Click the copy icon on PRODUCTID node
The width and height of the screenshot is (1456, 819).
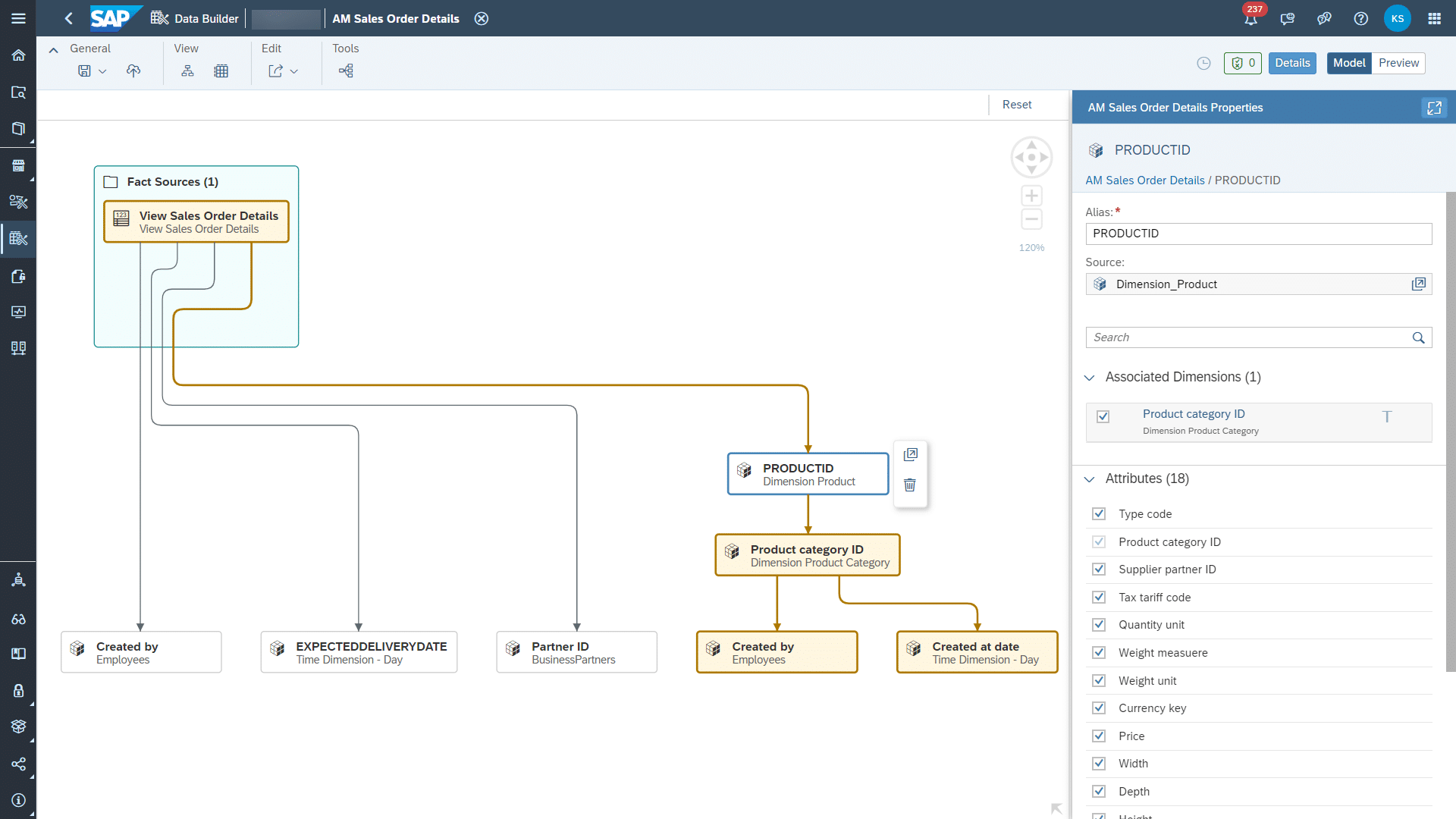[911, 454]
